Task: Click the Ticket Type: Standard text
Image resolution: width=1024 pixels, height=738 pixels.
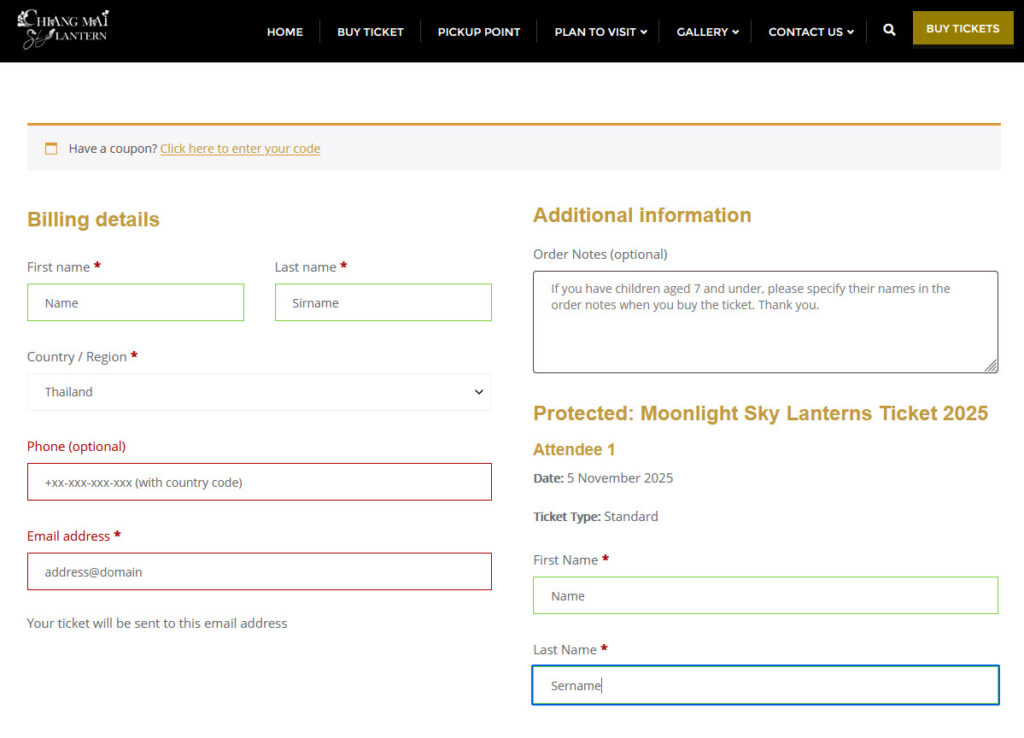Action: (596, 517)
